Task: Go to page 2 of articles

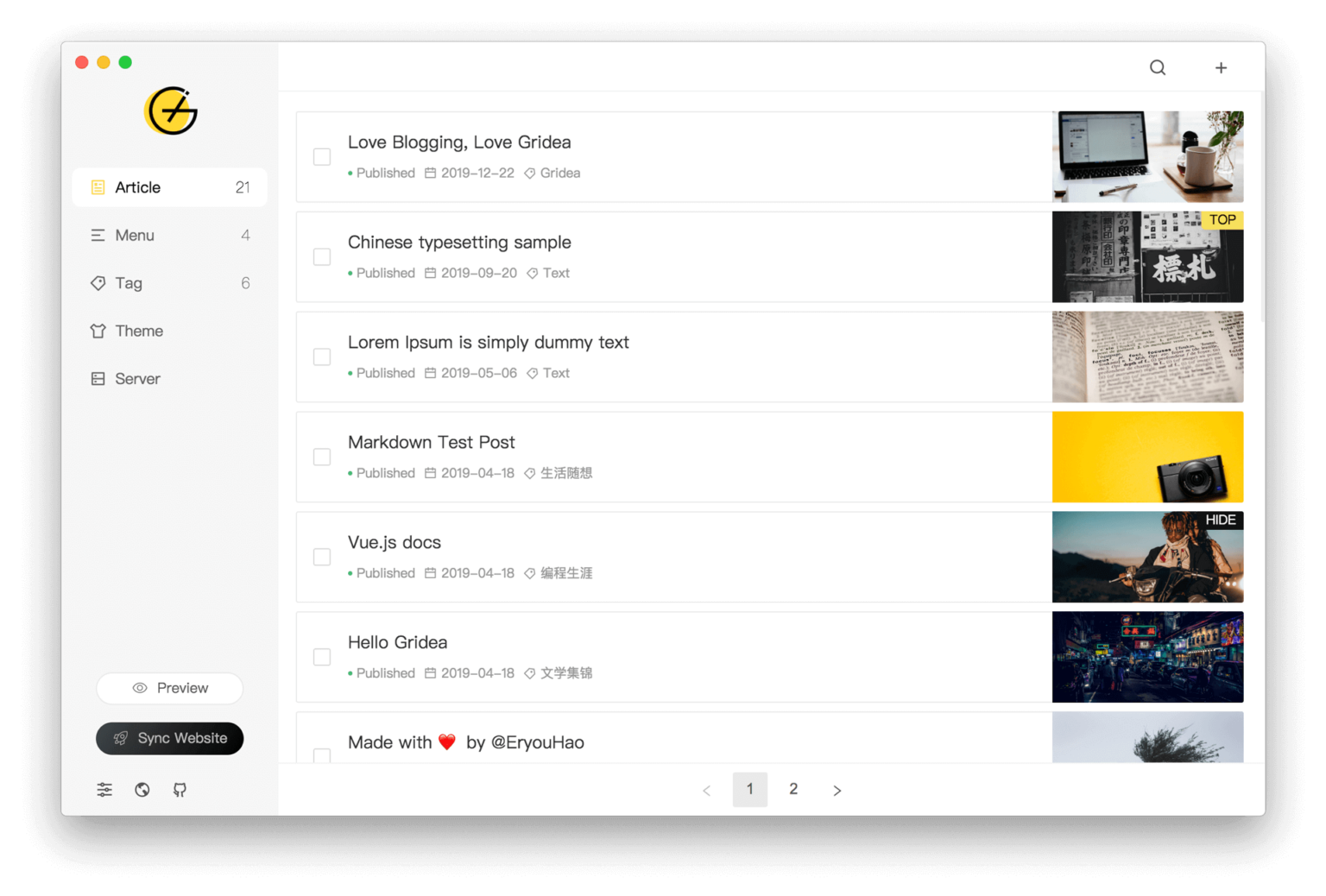Action: [793, 789]
